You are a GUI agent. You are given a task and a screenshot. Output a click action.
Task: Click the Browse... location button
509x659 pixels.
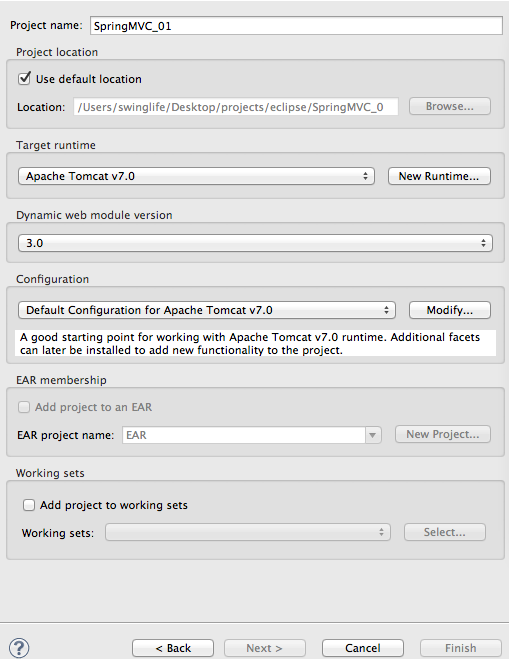[x=450, y=106]
